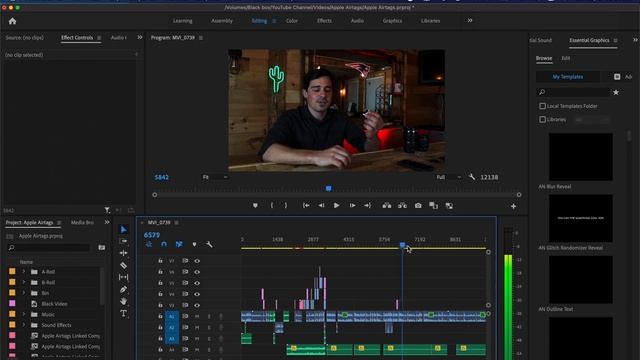Create new bin from search icon
This screenshot has height=360, width=640.
(102, 247)
